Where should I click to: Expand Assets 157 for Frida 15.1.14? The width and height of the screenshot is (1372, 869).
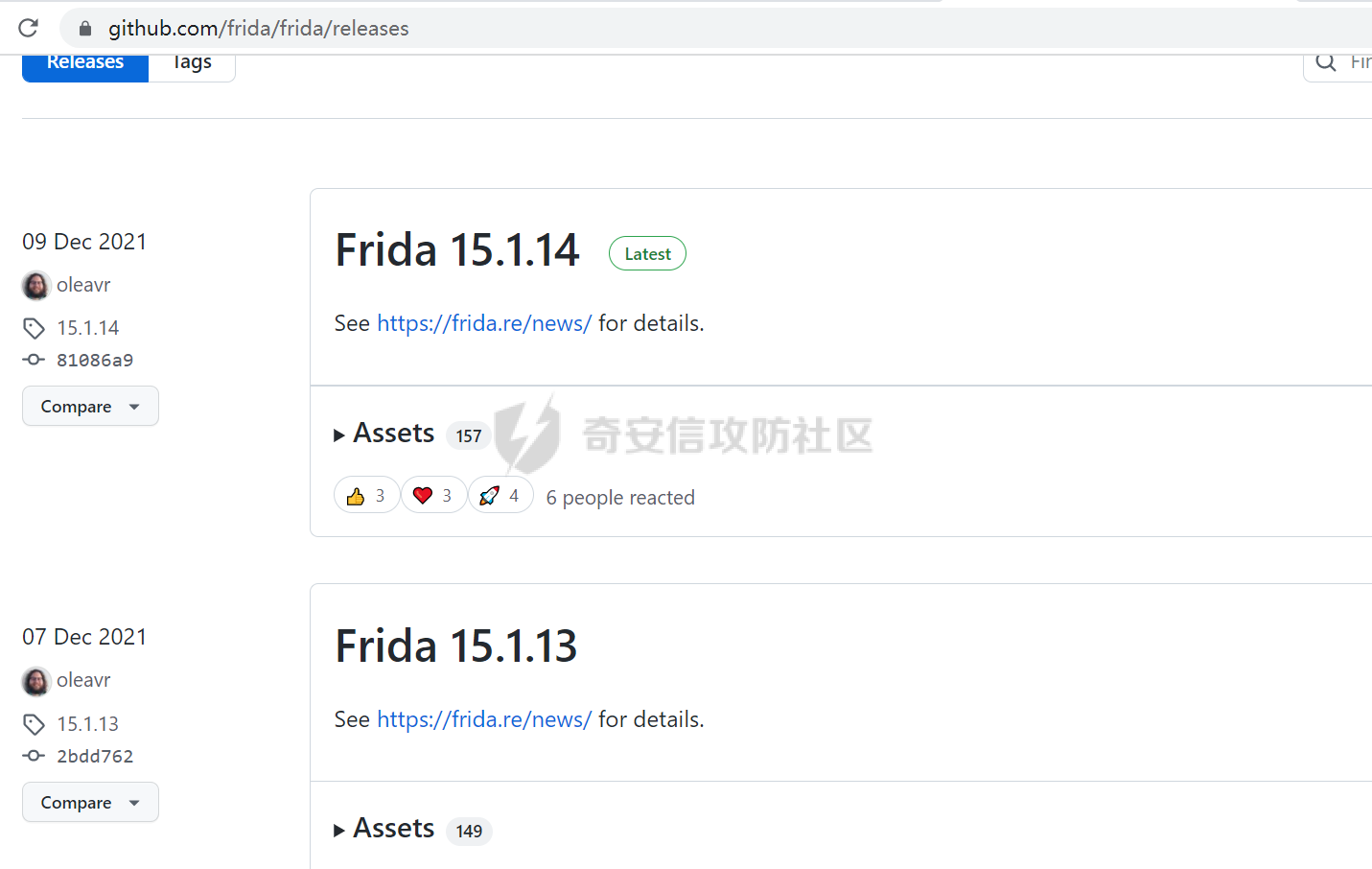click(384, 434)
